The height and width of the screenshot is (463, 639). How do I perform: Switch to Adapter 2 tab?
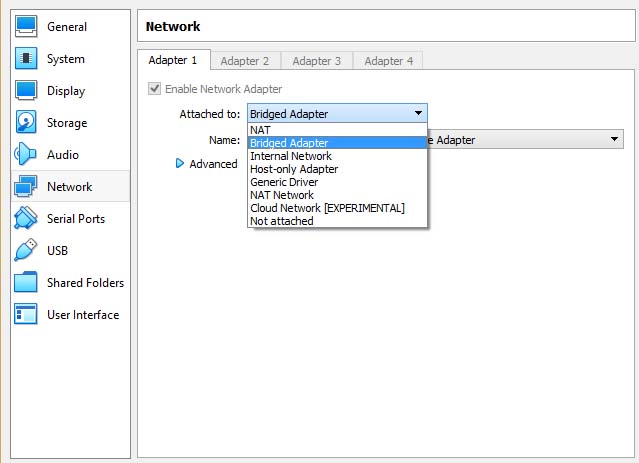(245, 61)
